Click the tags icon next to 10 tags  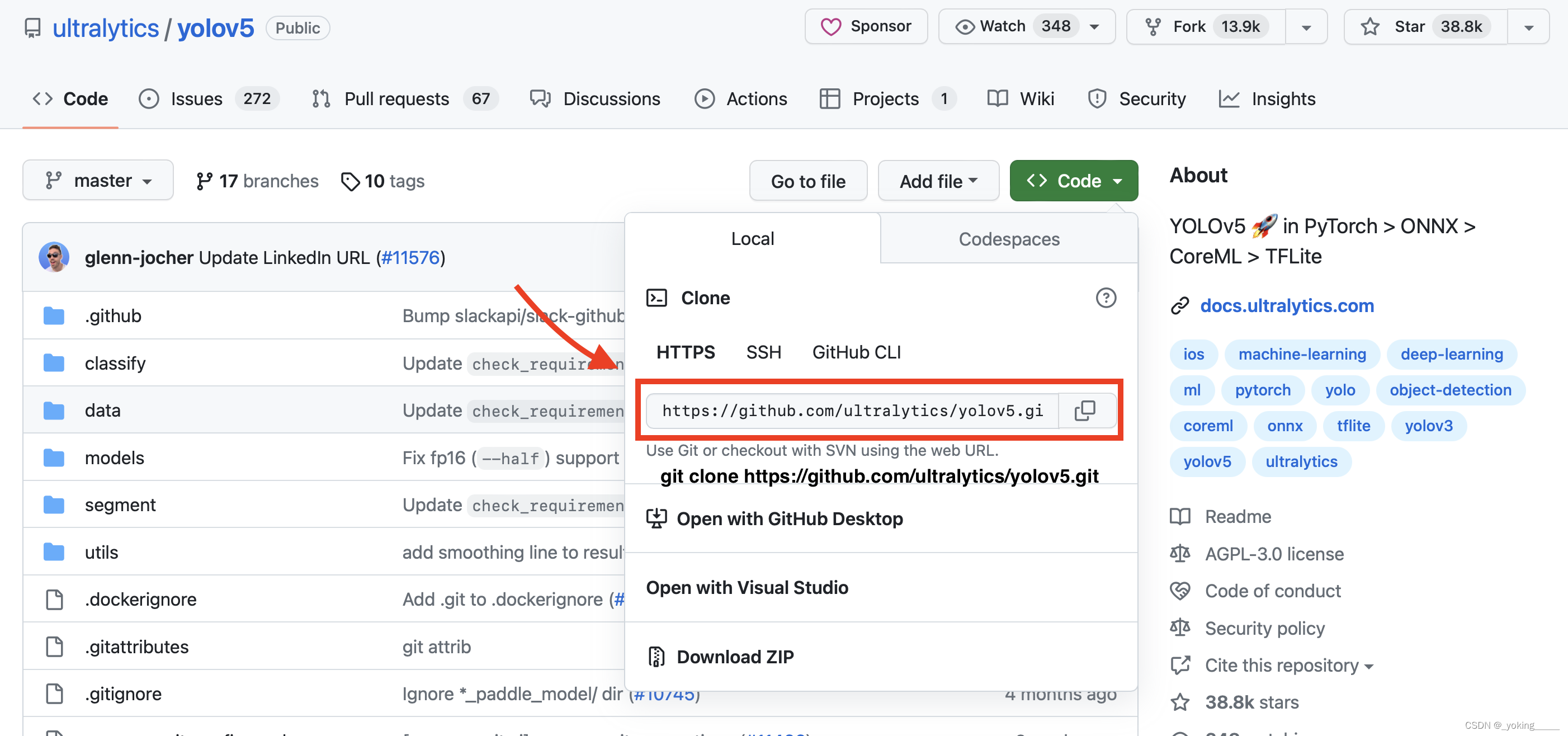coord(350,181)
